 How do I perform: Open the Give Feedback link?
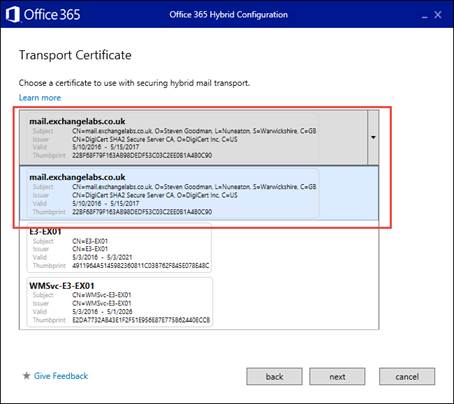[61, 376]
